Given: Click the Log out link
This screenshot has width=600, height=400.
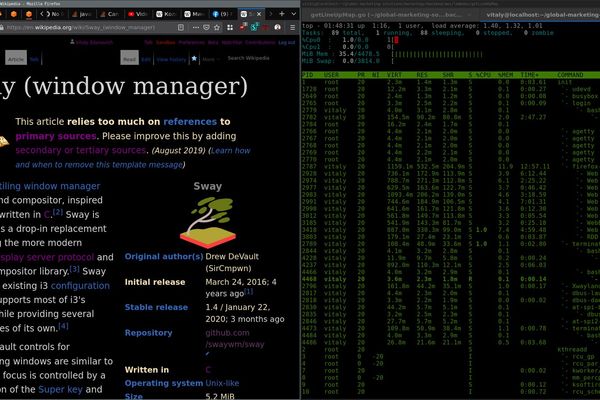Looking at the screenshot, I should [x=287, y=42].
